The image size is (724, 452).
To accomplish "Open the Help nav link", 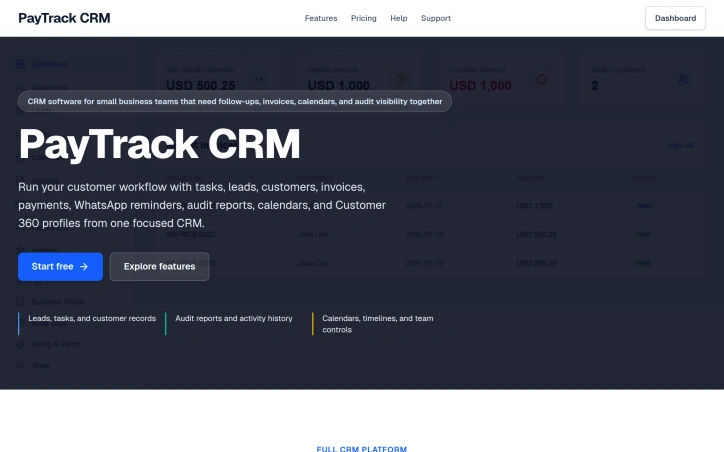I will pos(398,18).
